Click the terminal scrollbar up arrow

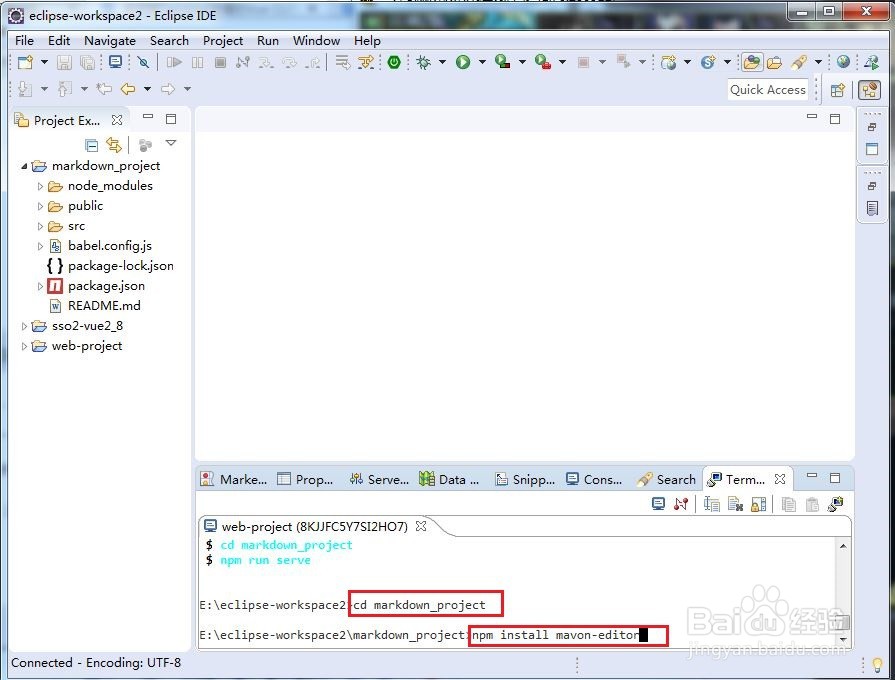click(x=843, y=546)
